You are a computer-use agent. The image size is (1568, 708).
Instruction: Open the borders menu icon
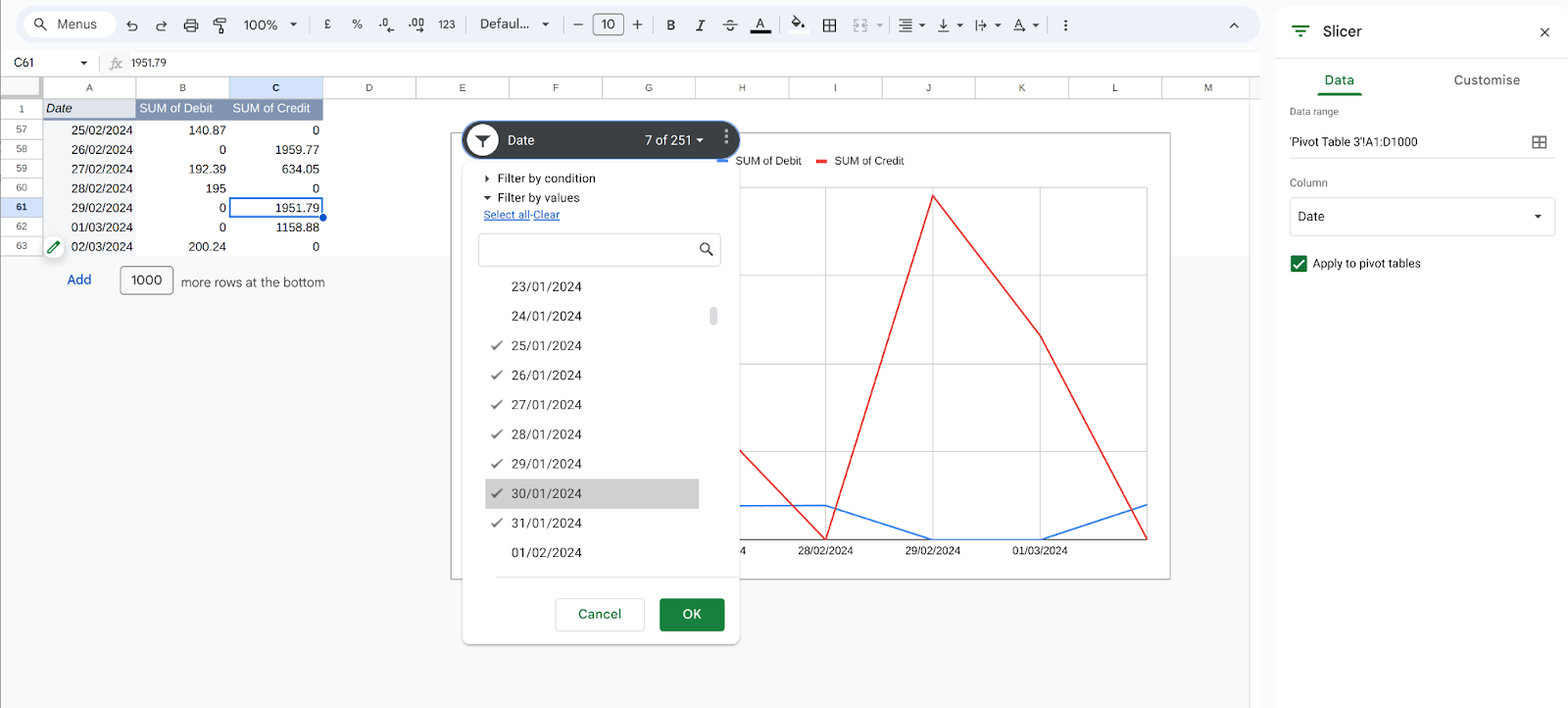click(830, 25)
